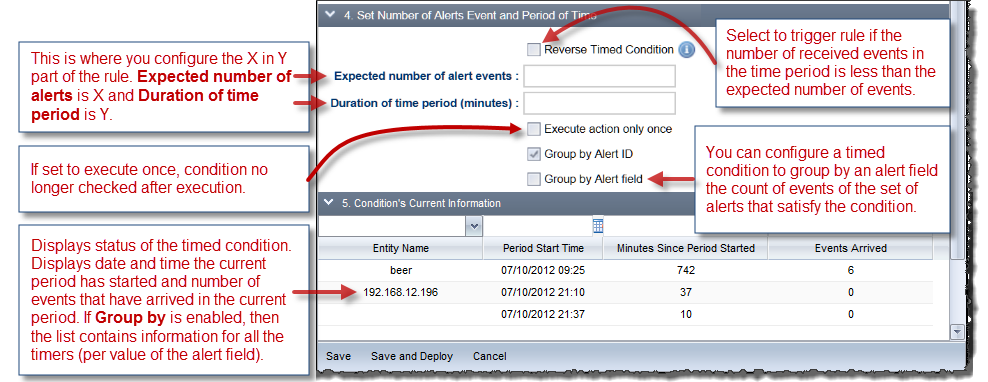Open the dropdown above Entity Name column
The height and width of the screenshot is (382, 988).
[474, 226]
